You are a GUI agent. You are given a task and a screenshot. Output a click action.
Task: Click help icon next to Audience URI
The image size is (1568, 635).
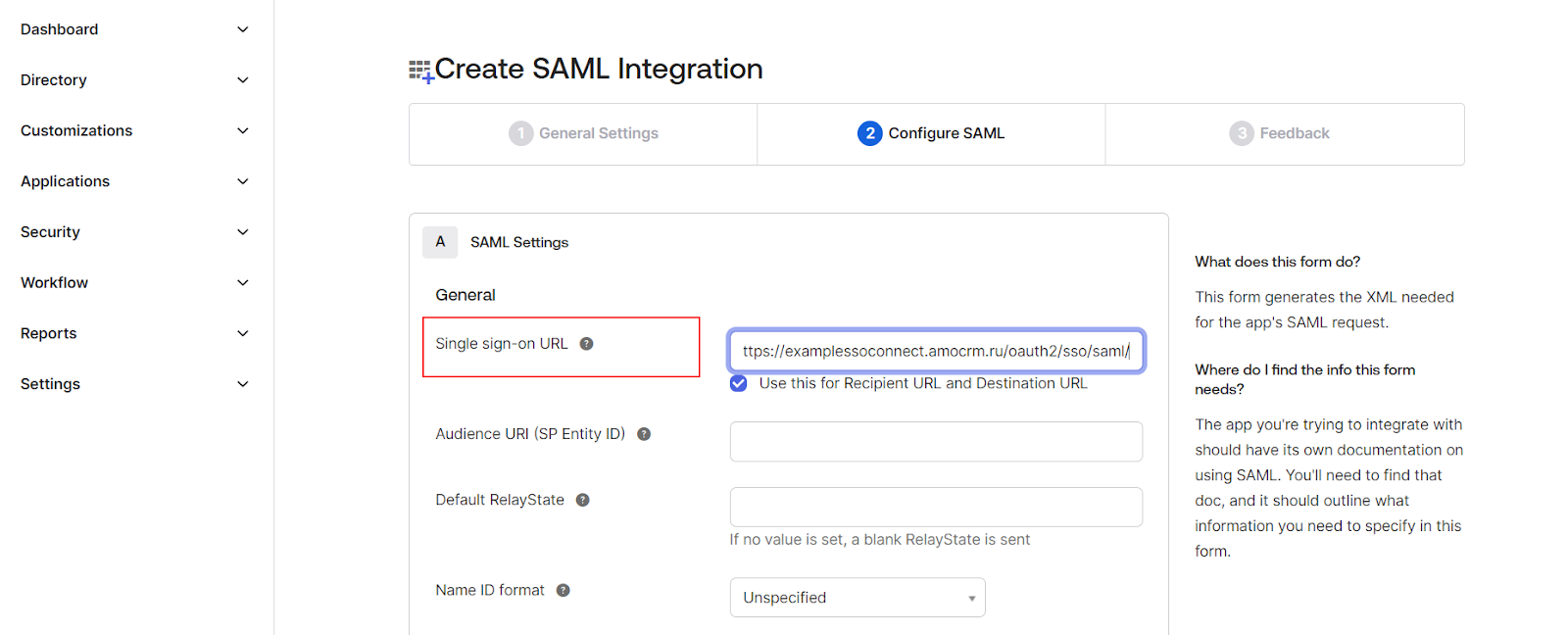coord(644,434)
